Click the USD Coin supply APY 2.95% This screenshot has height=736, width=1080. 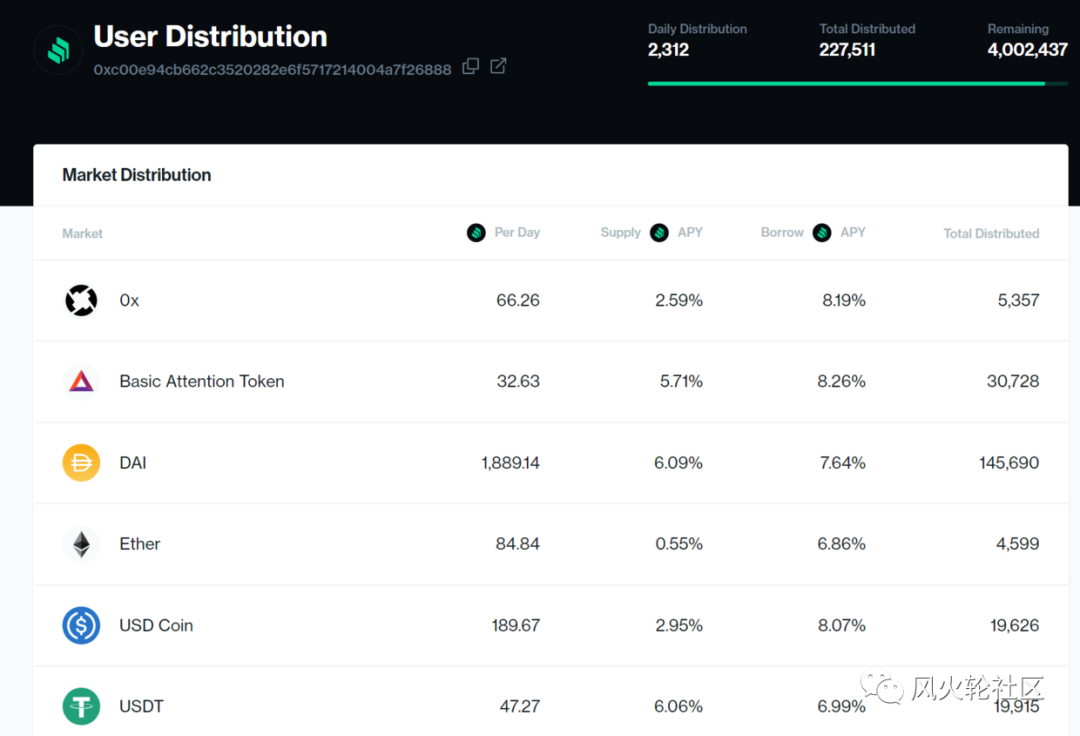point(678,625)
